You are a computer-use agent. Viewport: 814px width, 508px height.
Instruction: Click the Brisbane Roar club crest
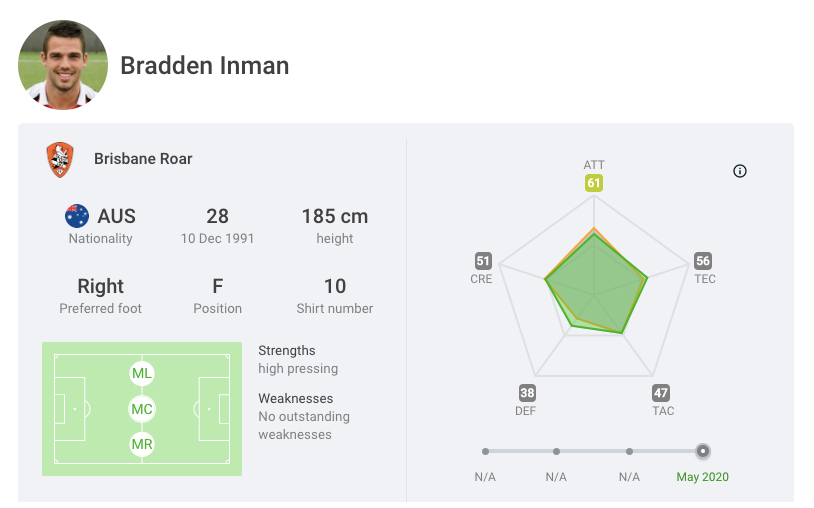point(60,159)
